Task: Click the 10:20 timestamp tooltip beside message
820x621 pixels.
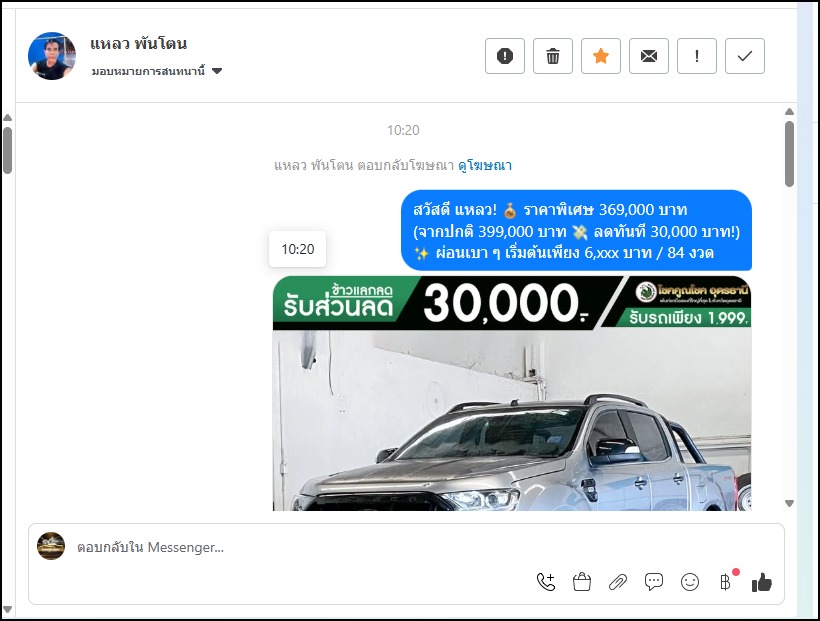Action: (298, 249)
